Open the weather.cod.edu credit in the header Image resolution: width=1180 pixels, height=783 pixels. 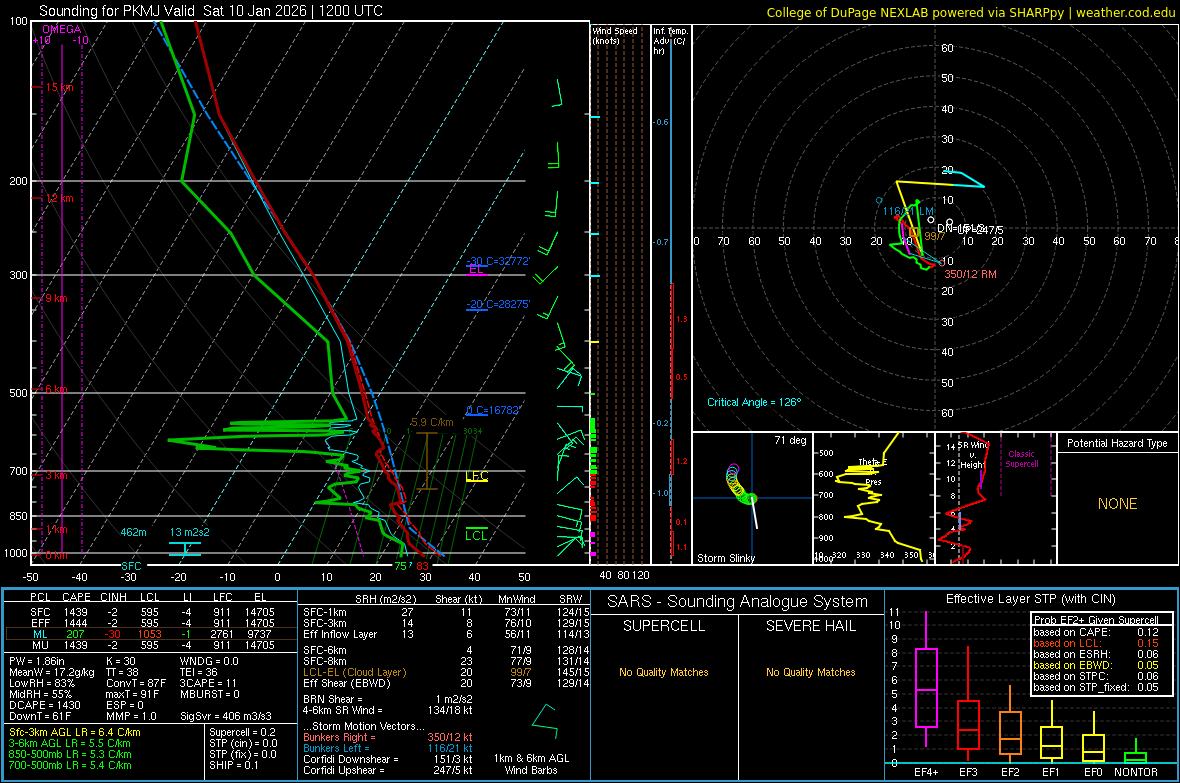point(1125,12)
